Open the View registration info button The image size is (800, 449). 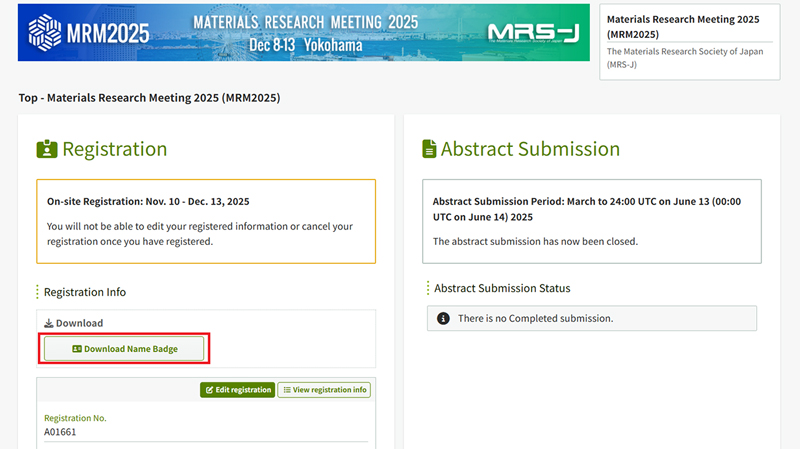click(324, 390)
